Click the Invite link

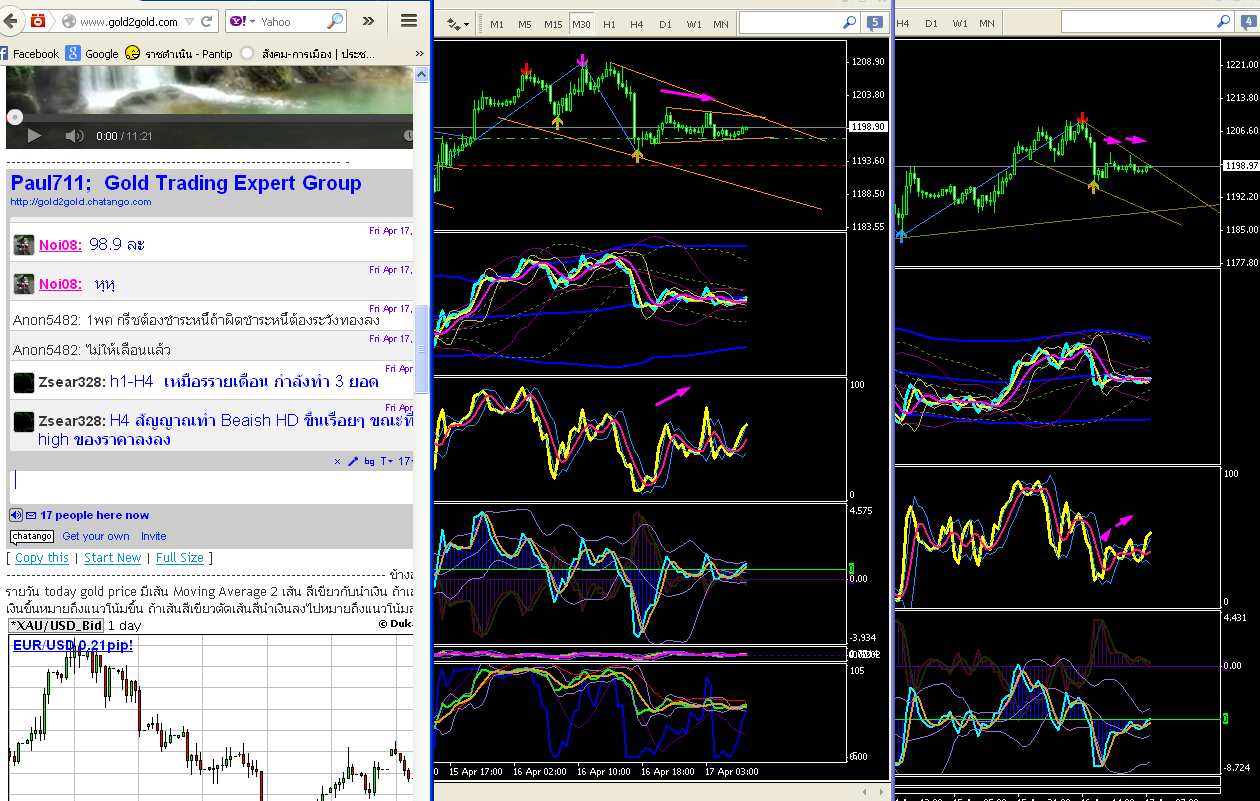153,537
